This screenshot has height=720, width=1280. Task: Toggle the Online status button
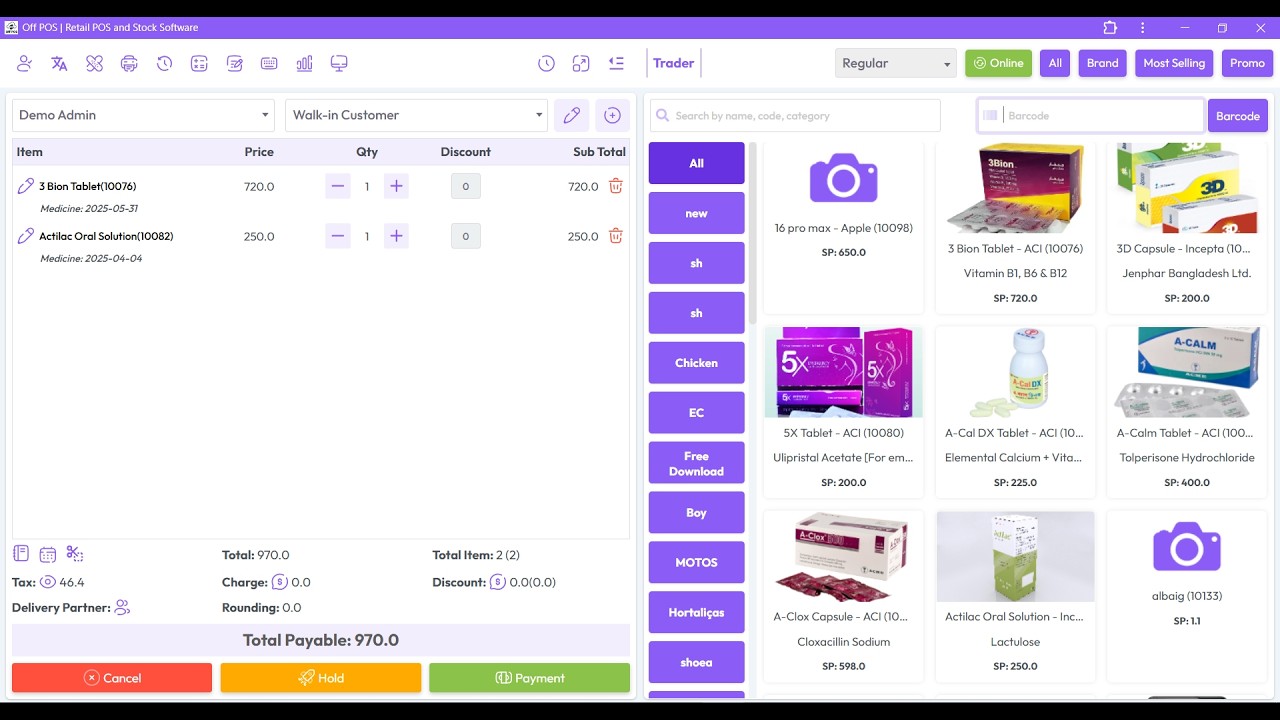click(998, 63)
